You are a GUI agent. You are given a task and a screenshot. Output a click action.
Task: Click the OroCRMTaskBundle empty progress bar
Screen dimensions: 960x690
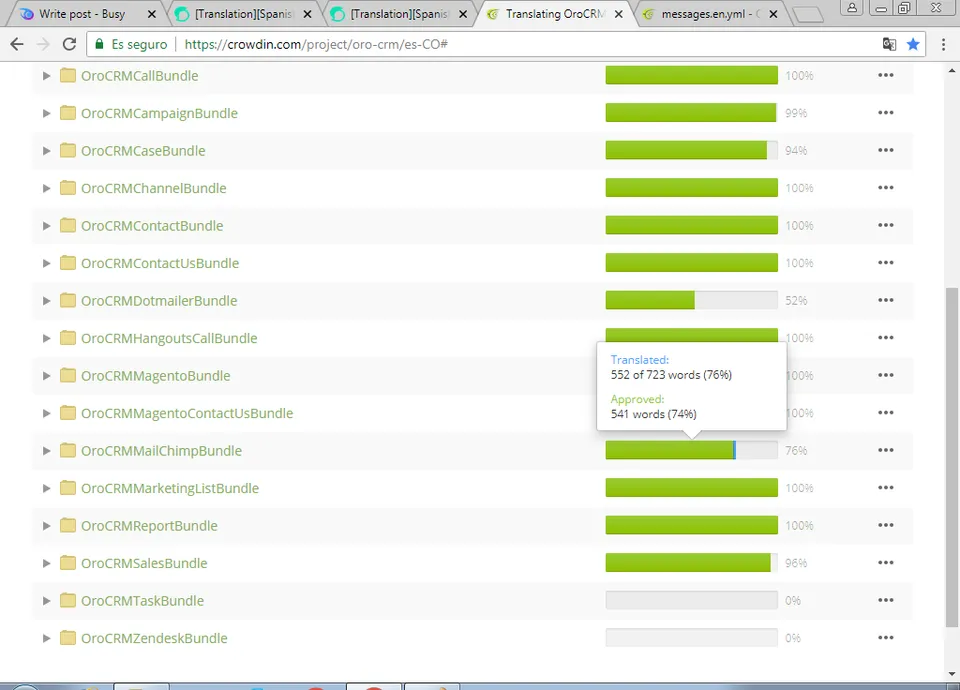point(691,600)
